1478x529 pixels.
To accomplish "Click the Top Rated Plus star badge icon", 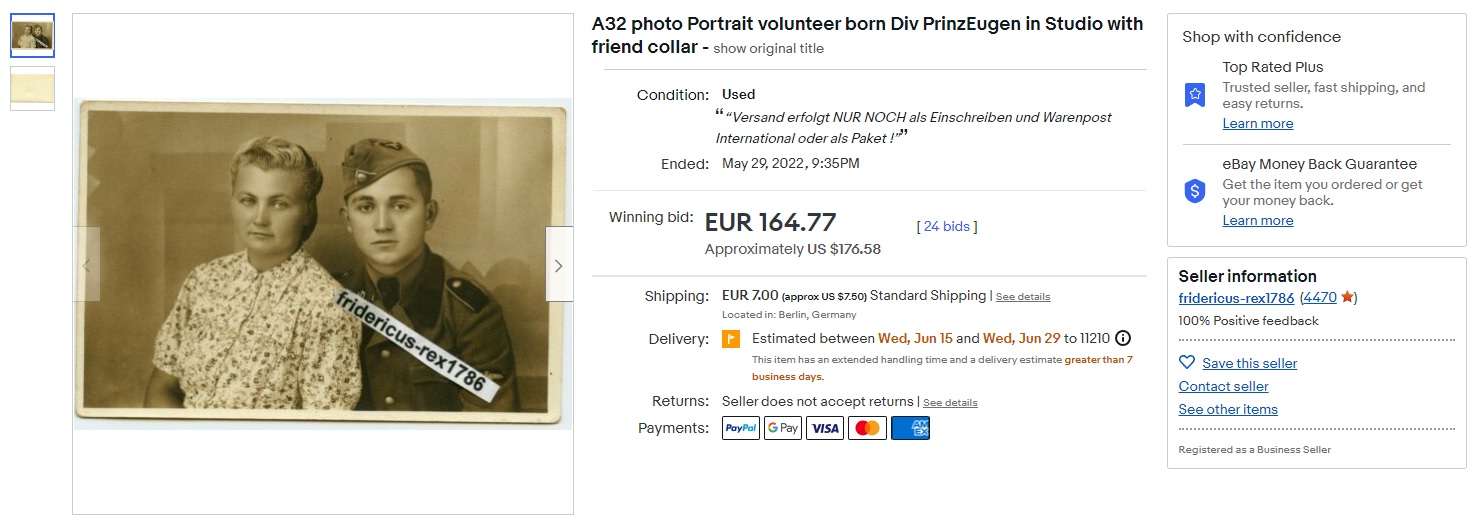I will (x=1195, y=95).
